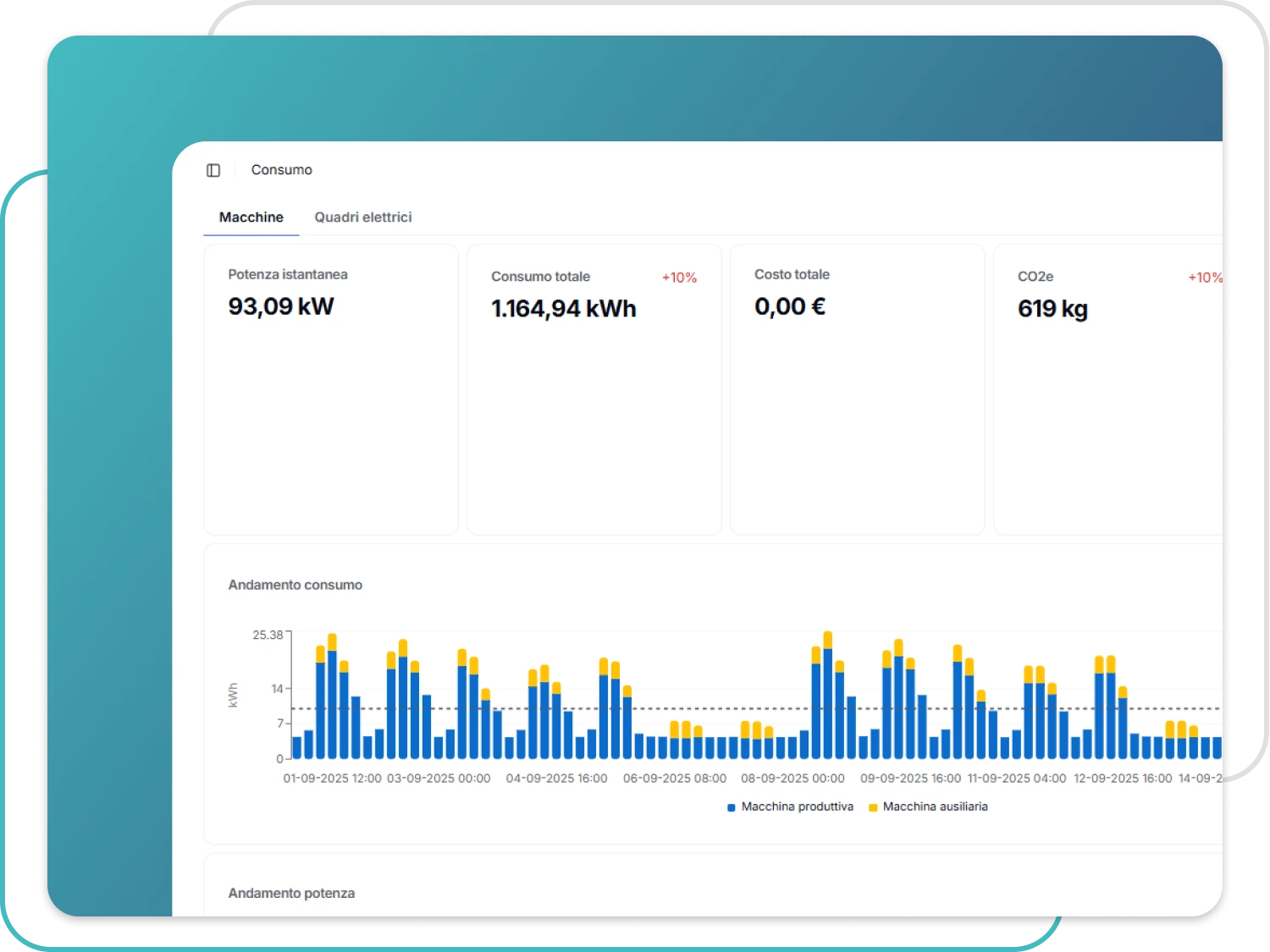The height and width of the screenshot is (952, 1270).
Task: Open the Quadri elettrici tab
Action: click(362, 217)
